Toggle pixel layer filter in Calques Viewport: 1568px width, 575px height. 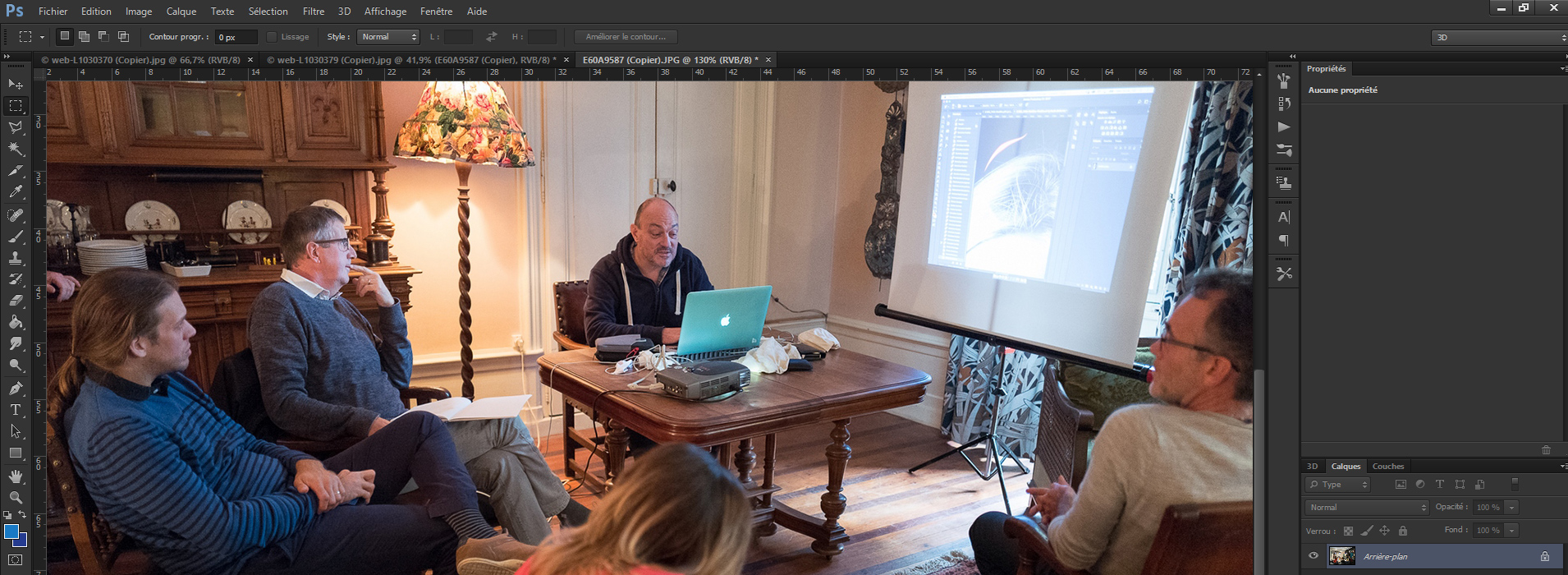pyautogui.click(x=1401, y=485)
